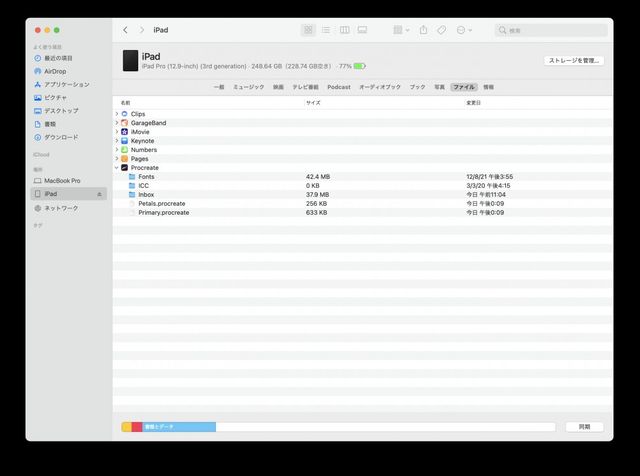Click the Tags icon in toolbar
This screenshot has width=640, height=476.
coord(441,30)
